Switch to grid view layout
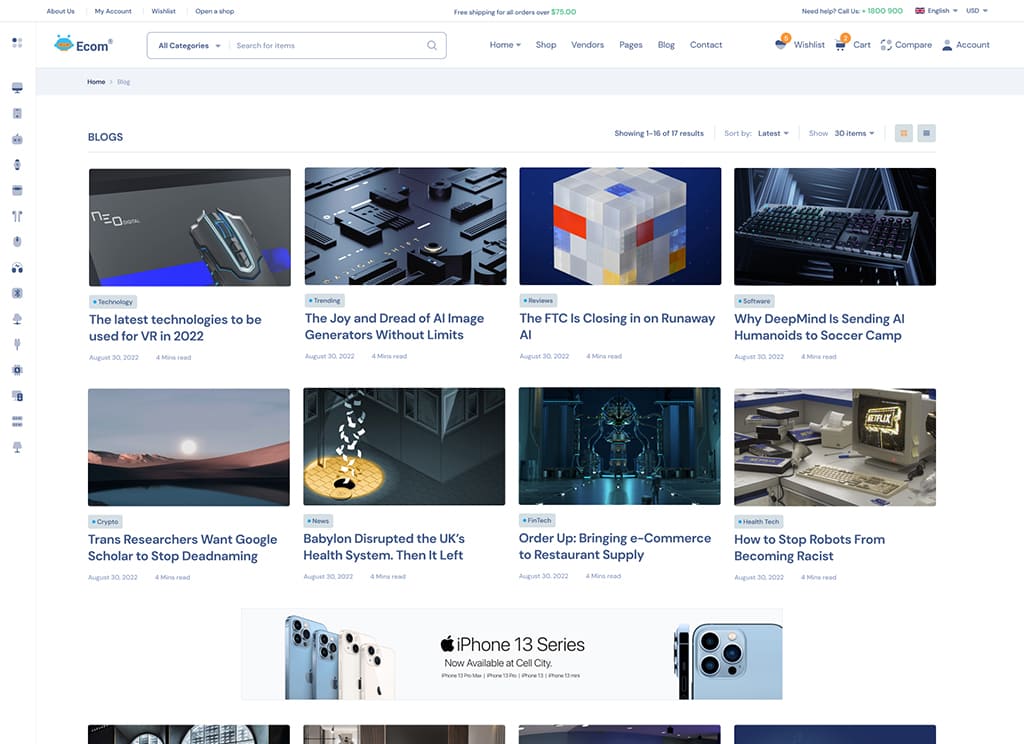 (903, 132)
